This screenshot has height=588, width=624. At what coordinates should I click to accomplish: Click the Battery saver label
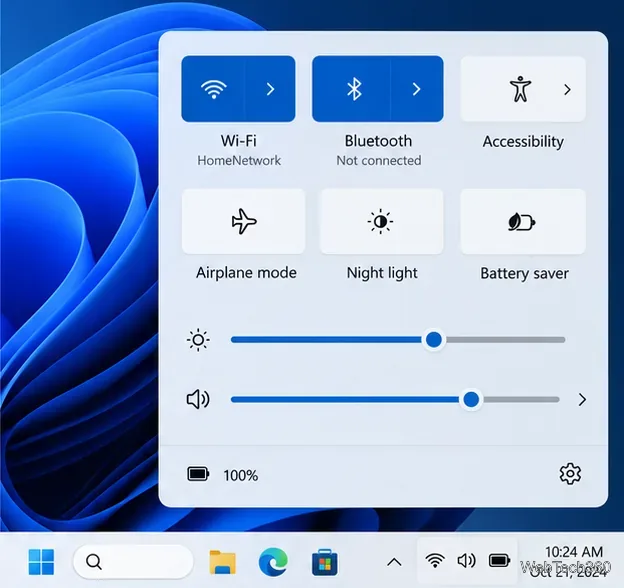point(525,273)
